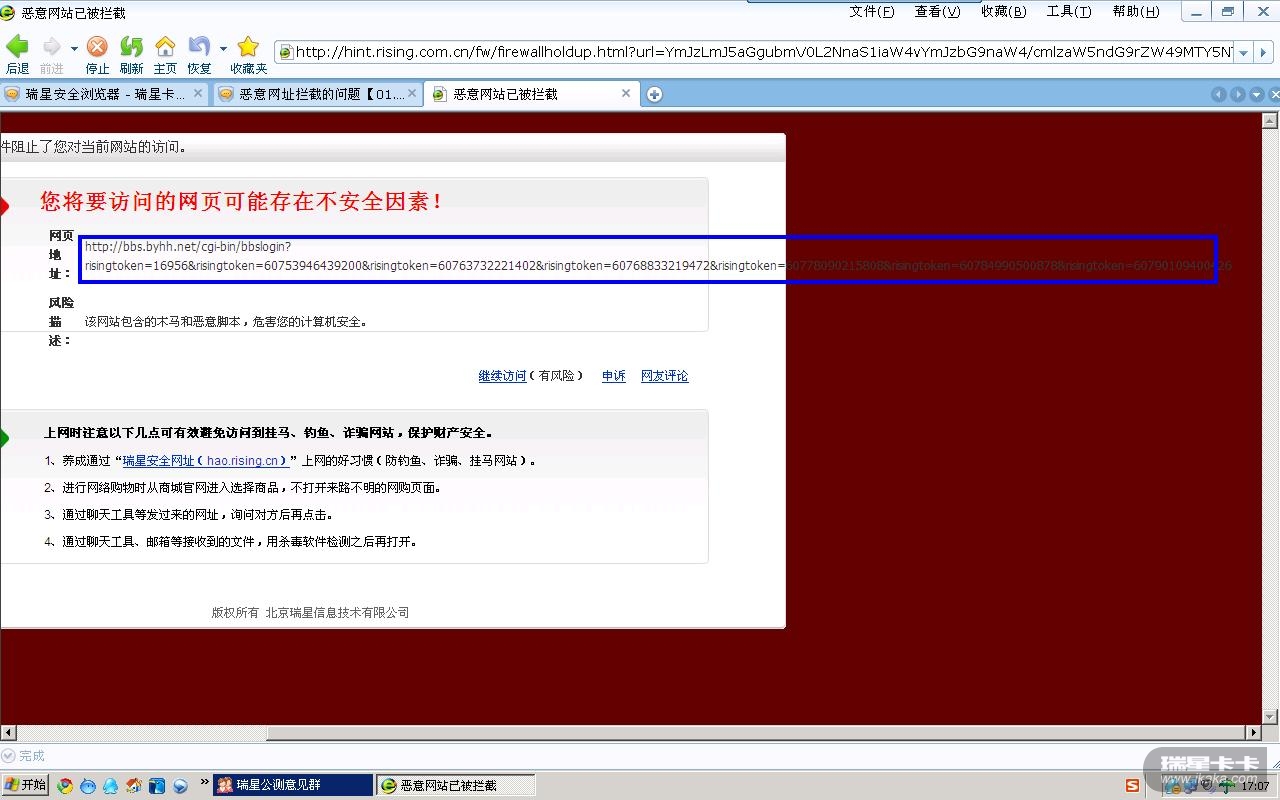This screenshot has width=1280, height=800.
Task: Switch to 瑞星公测意见群 taskbar window
Action: pos(293,785)
